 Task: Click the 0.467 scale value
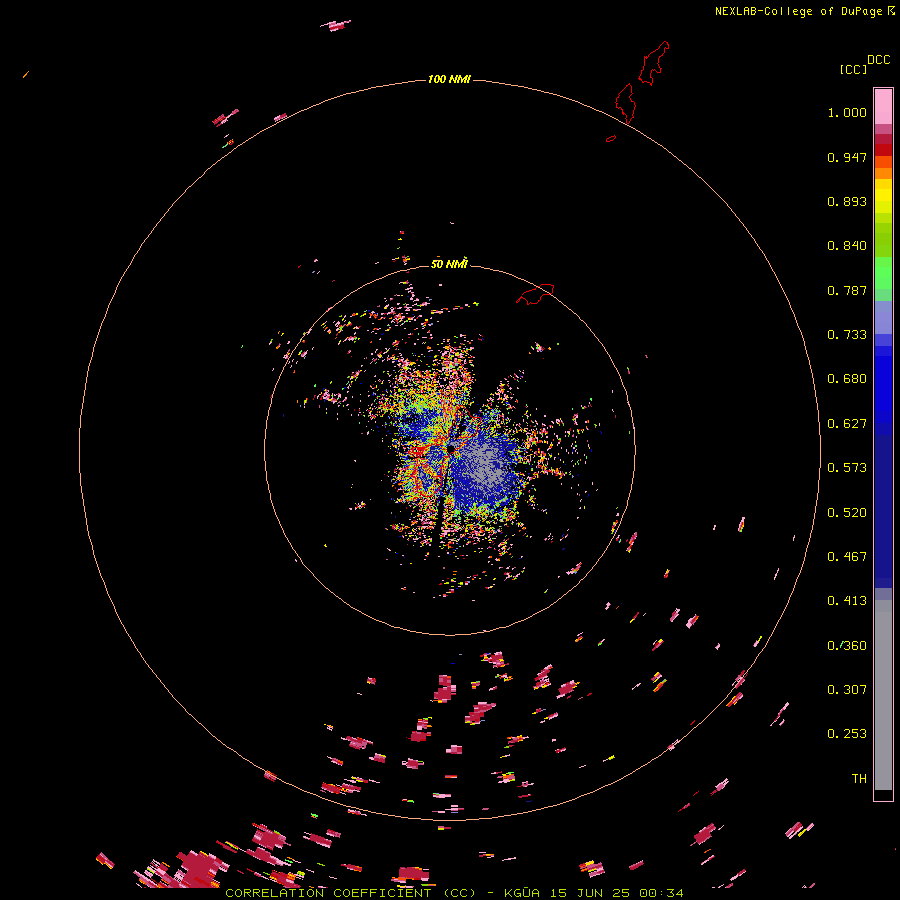click(847, 557)
